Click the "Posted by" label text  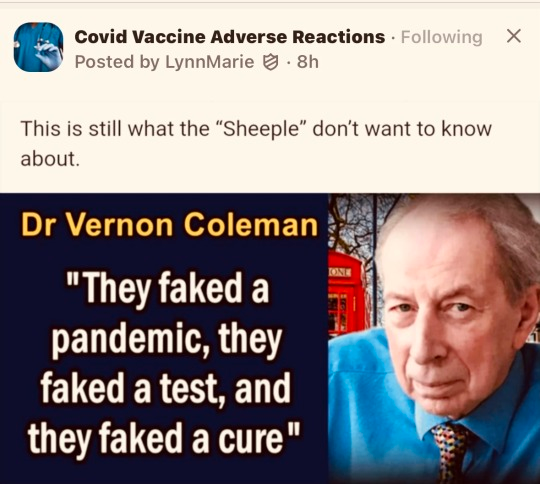[x=117, y=62]
